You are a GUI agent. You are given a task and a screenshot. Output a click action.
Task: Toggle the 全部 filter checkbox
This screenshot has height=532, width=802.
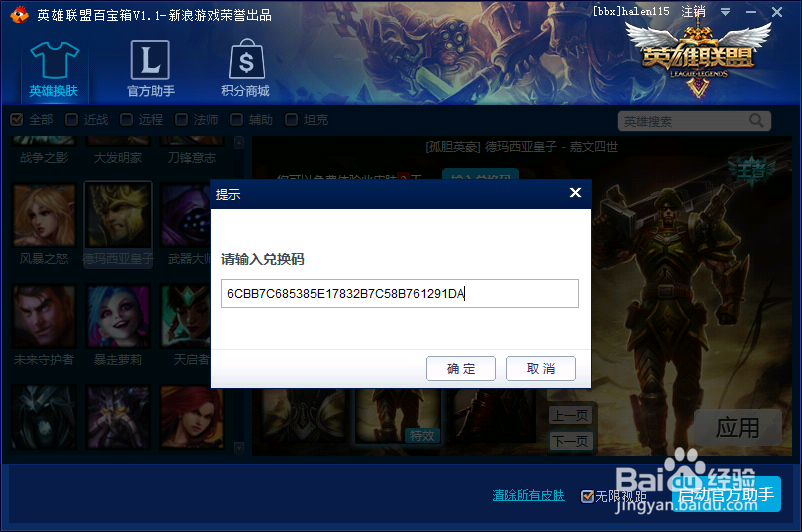click(17, 120)
